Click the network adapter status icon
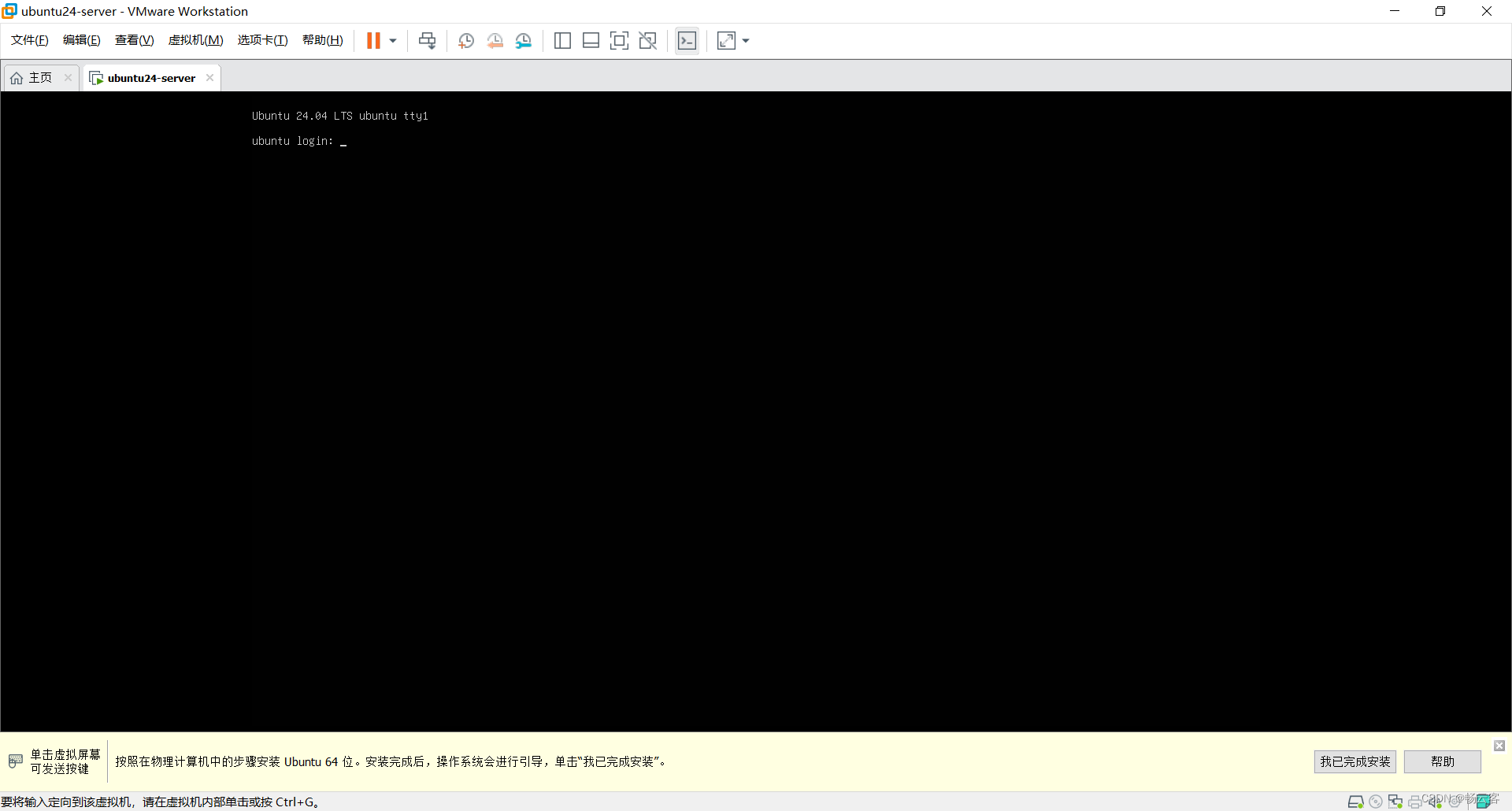The height and width of the screenshot is (811, 1512). (x=1395, y=802)
